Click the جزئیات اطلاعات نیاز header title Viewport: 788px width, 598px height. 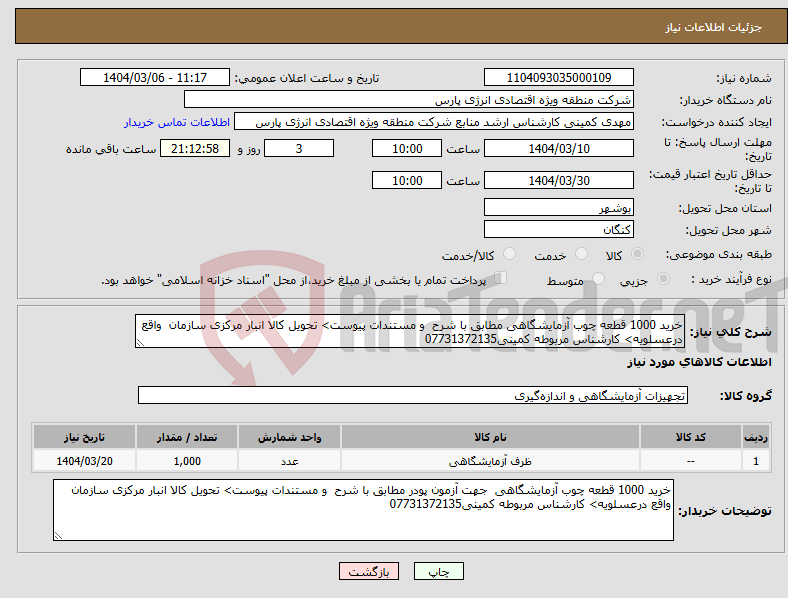714,27
